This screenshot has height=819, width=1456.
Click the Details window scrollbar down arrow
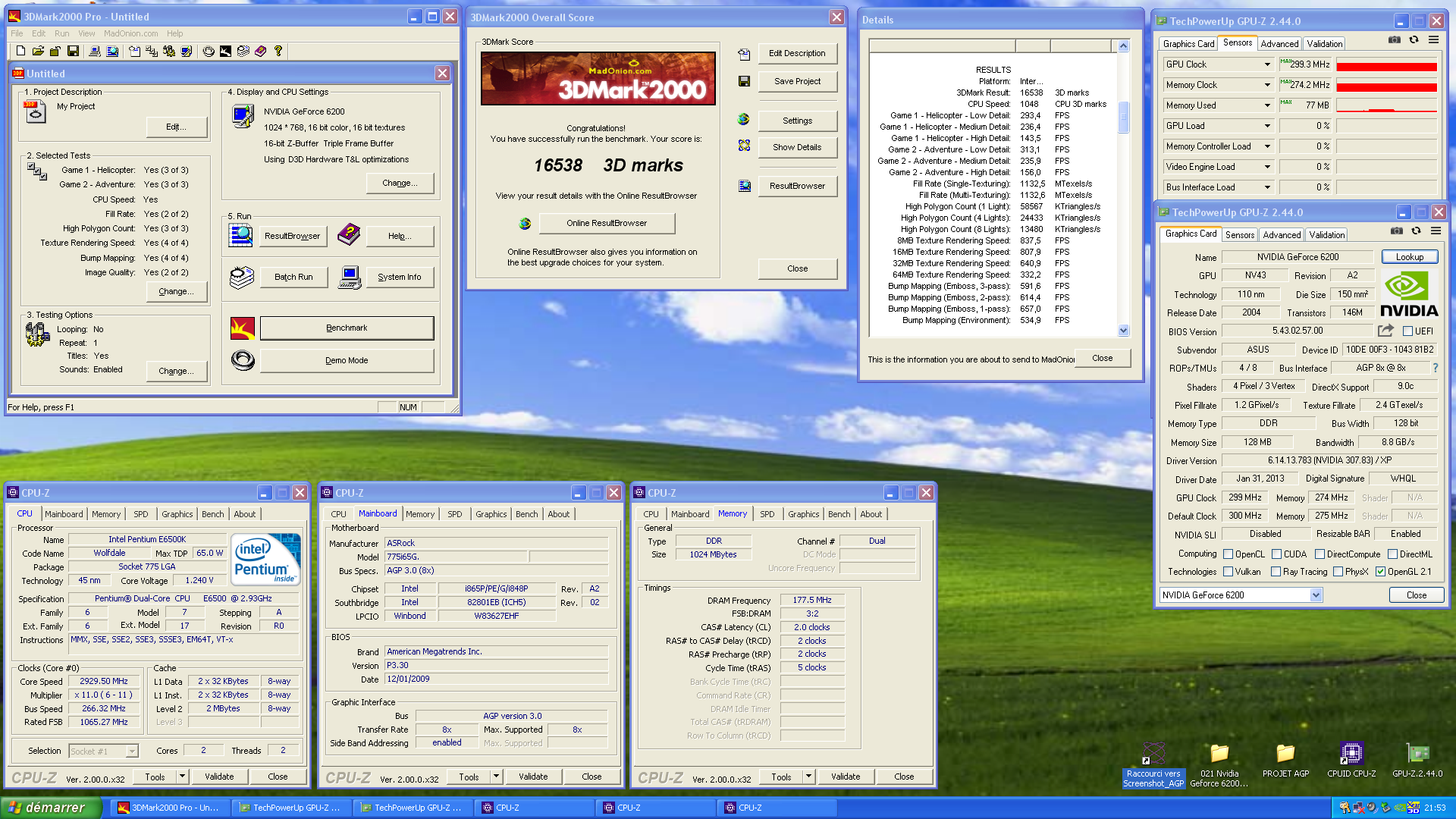coord(1123,331)
